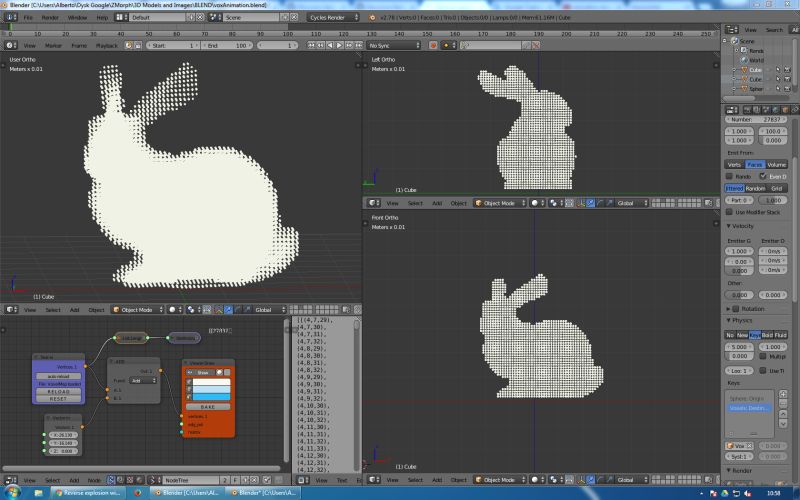The width and height of the screenshot is (800, 500).
Task: Open Object Mode dropdown in Front Ortho header
Action: click(499, 480)
